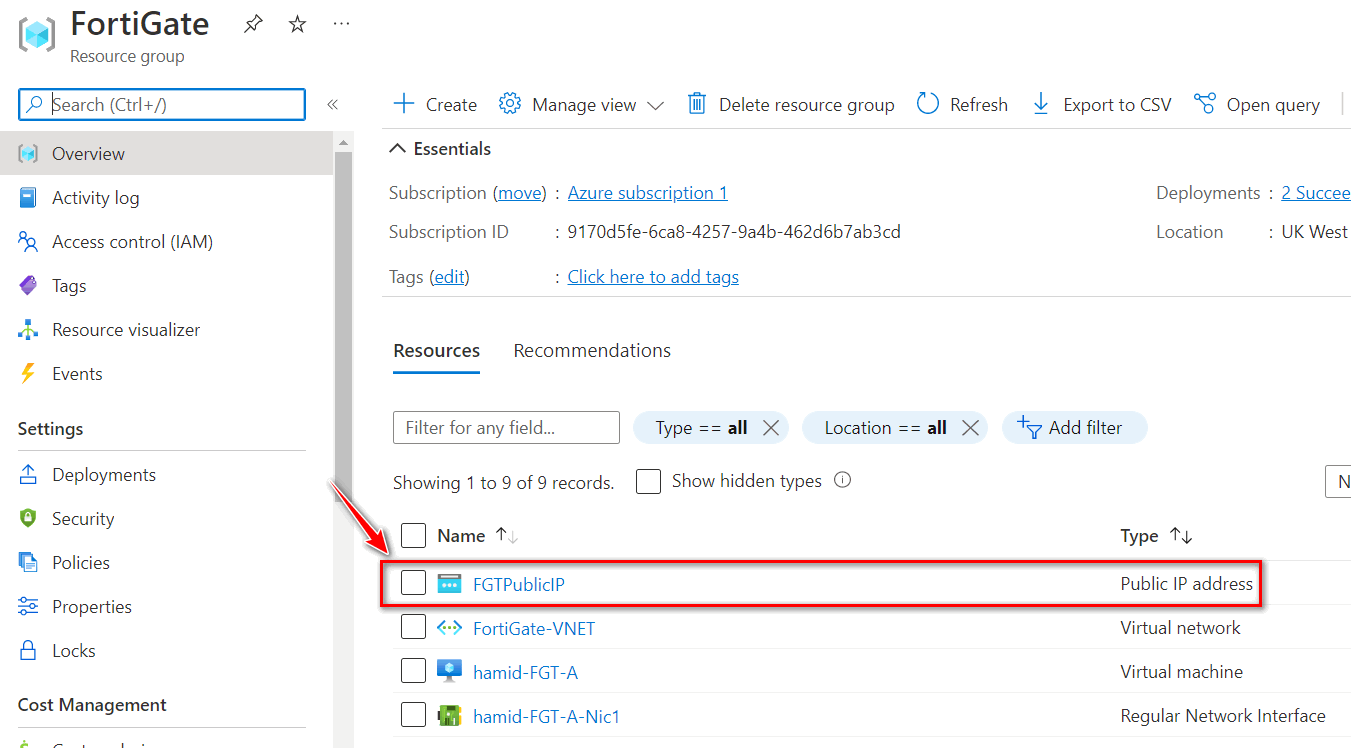This screenshot has width=1351, height=748.
Task: Check the FGTPublicIP row checkbox
Action: click(414, 583)
